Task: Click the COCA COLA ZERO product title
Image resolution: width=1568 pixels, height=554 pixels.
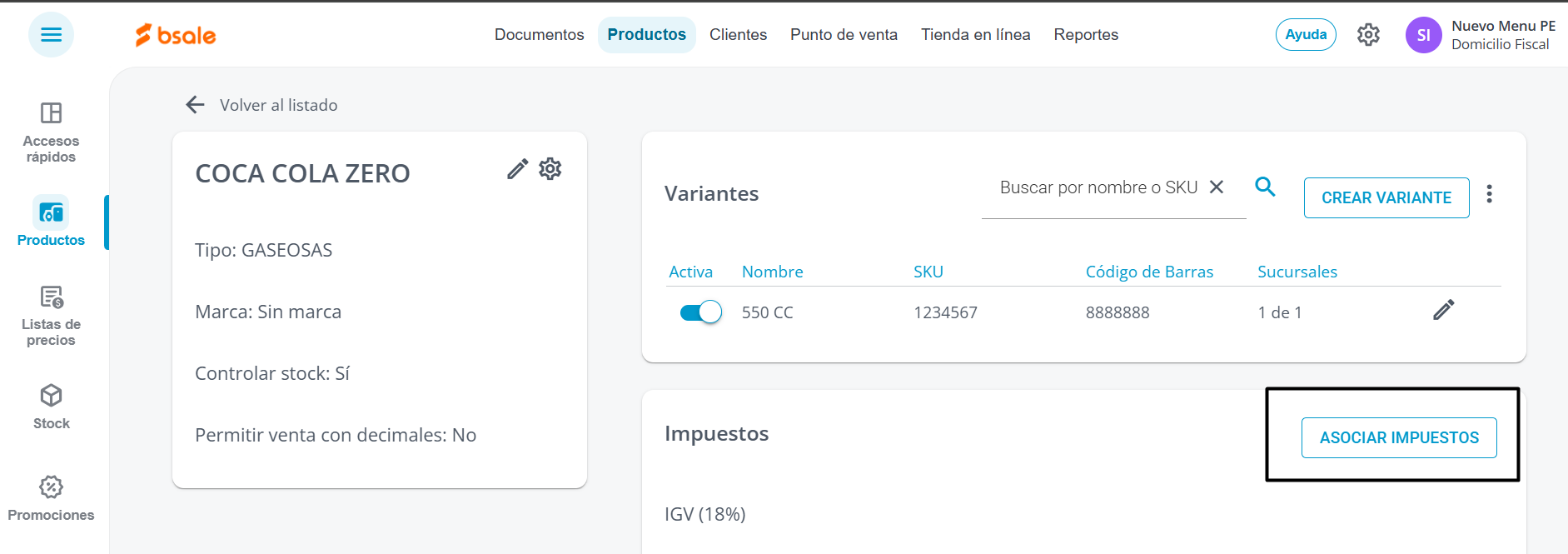Action: [302, 173]
